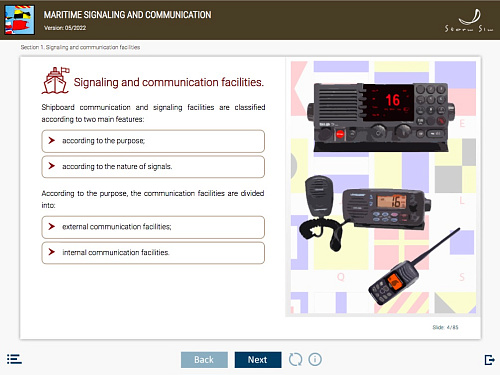Click the handheld walkie-talkie image
The height and width of the screenshot is (375, 500).
413,267
